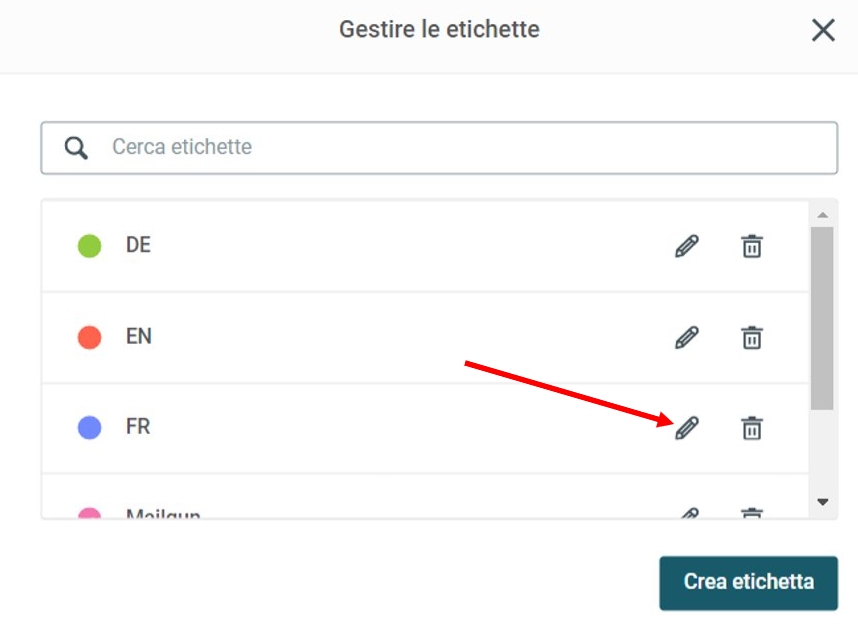Click the scrollbar down arrow
Image resolution: width=858 pixels, height=628 pixels.
822,502
